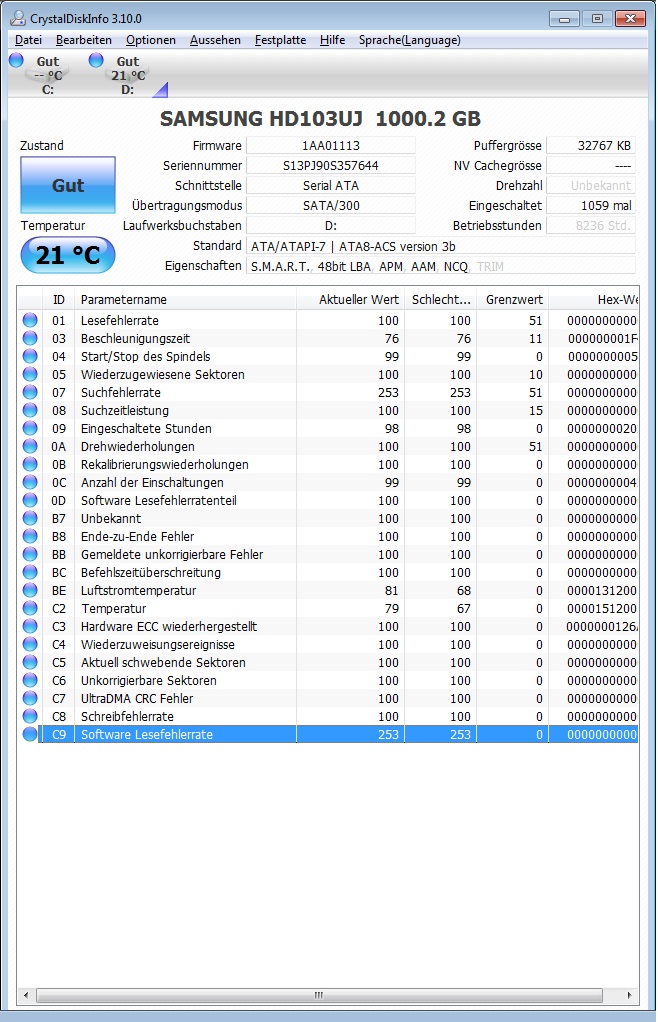
Task: Click the status orb for Suchfehlerrate row
Action: (x=30, y=392)
